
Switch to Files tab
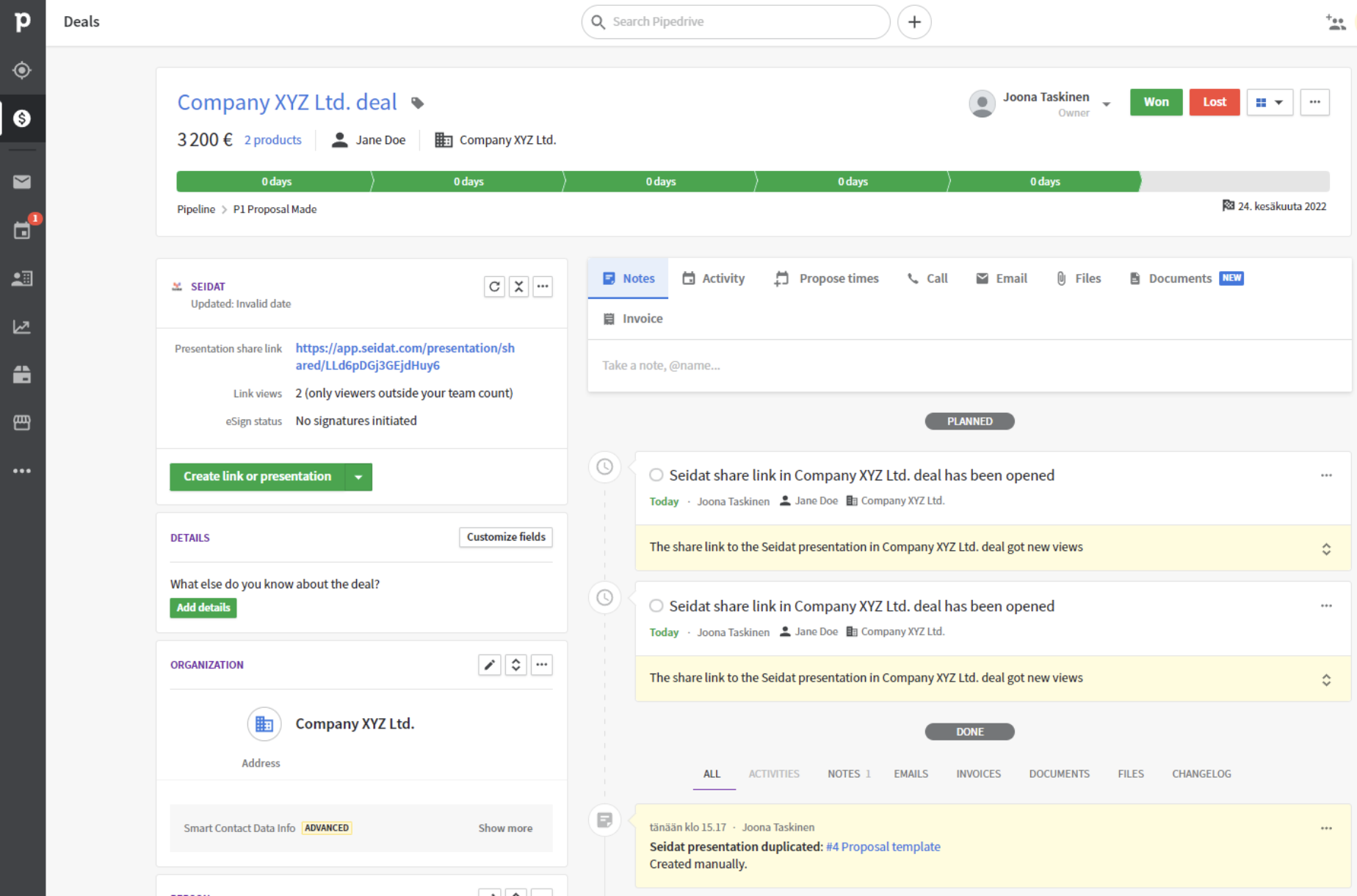(x=1079, y=278)
